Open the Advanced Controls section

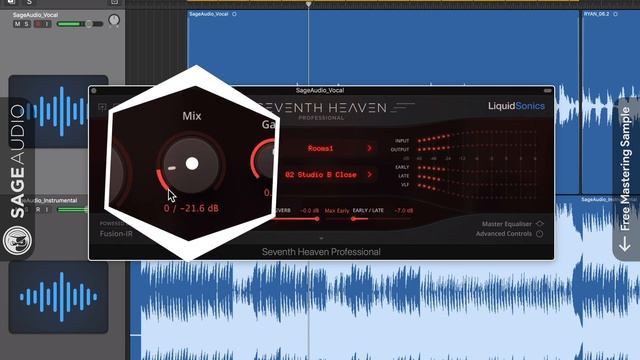[504, 234]
